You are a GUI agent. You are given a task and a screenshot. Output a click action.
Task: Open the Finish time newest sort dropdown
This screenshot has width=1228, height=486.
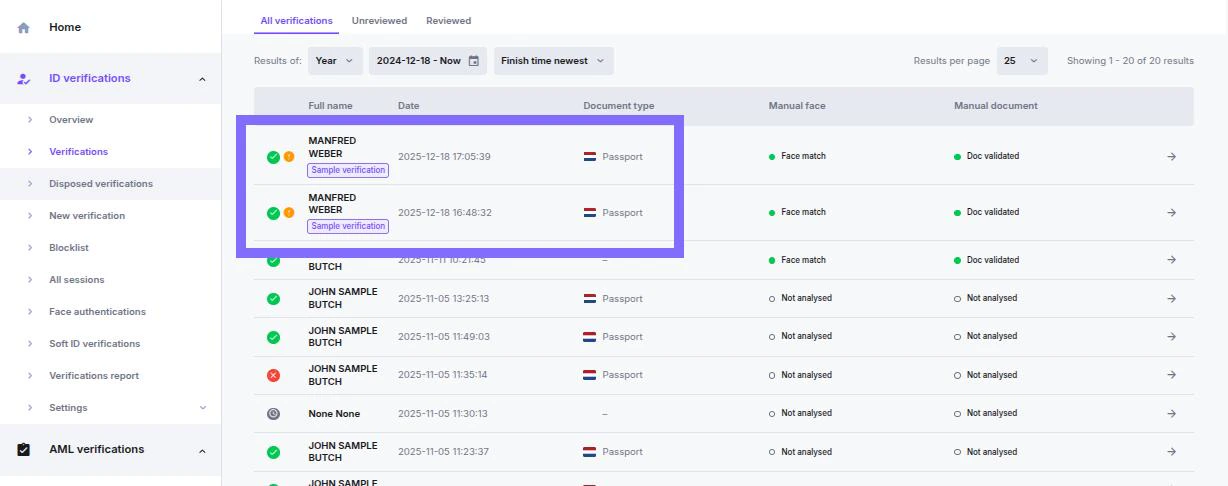(x=554, y=61)
